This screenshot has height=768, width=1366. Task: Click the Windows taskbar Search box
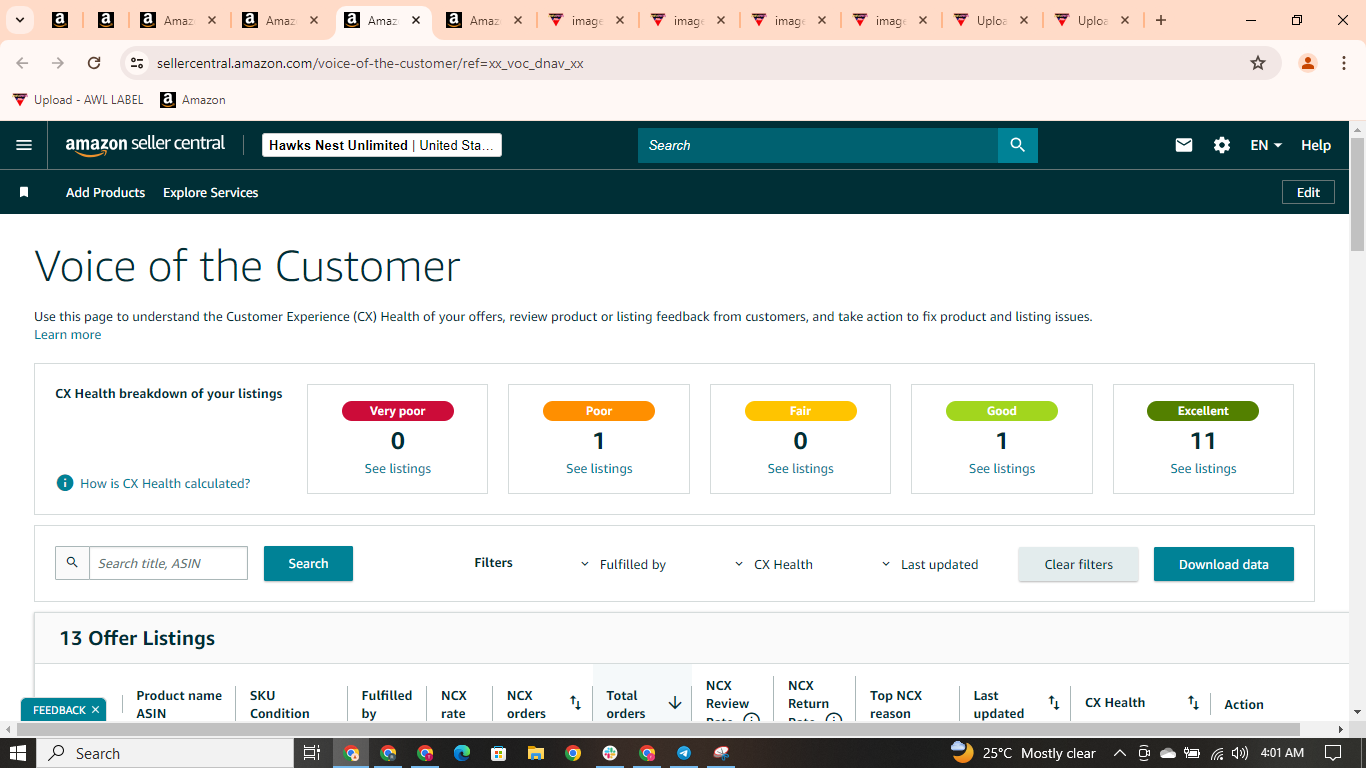(165, 753)
